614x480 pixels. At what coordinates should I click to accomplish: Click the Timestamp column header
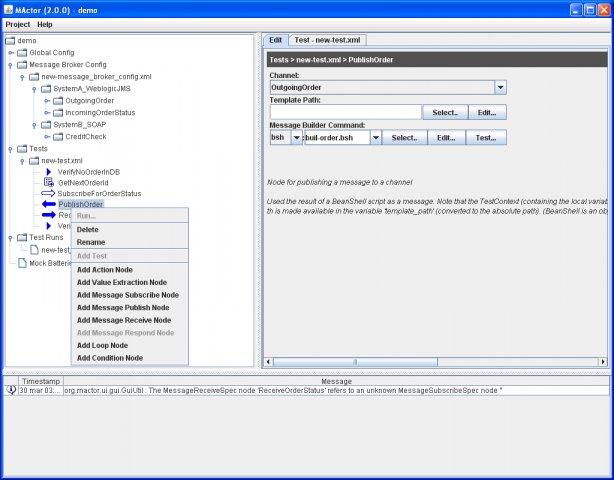[41, 381]
